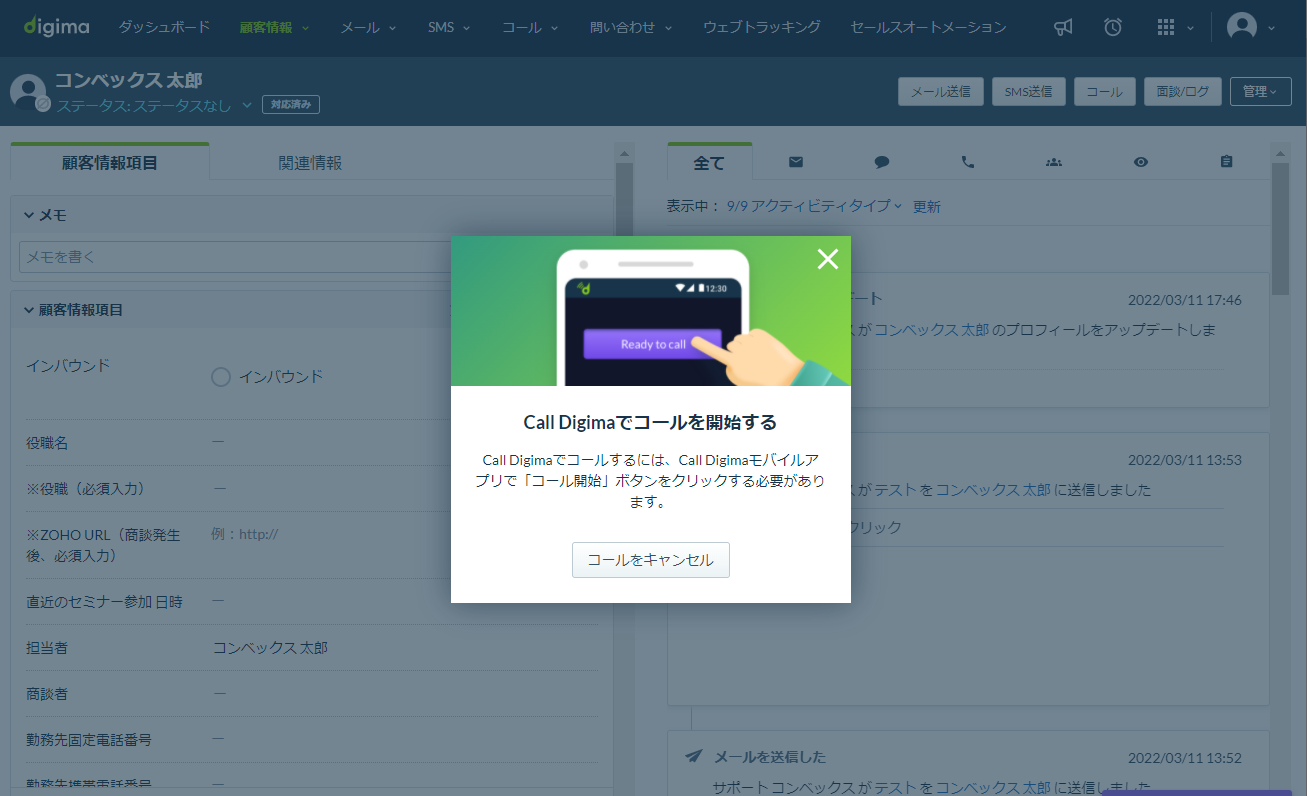Click the 面談/ログ button
This screenshot has height=796, width=1307.
pos(1182,92)
